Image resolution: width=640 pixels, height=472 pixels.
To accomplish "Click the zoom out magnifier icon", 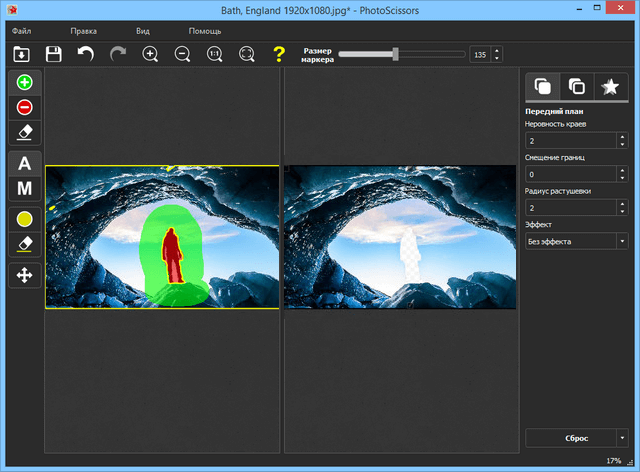I will (182, 54).
